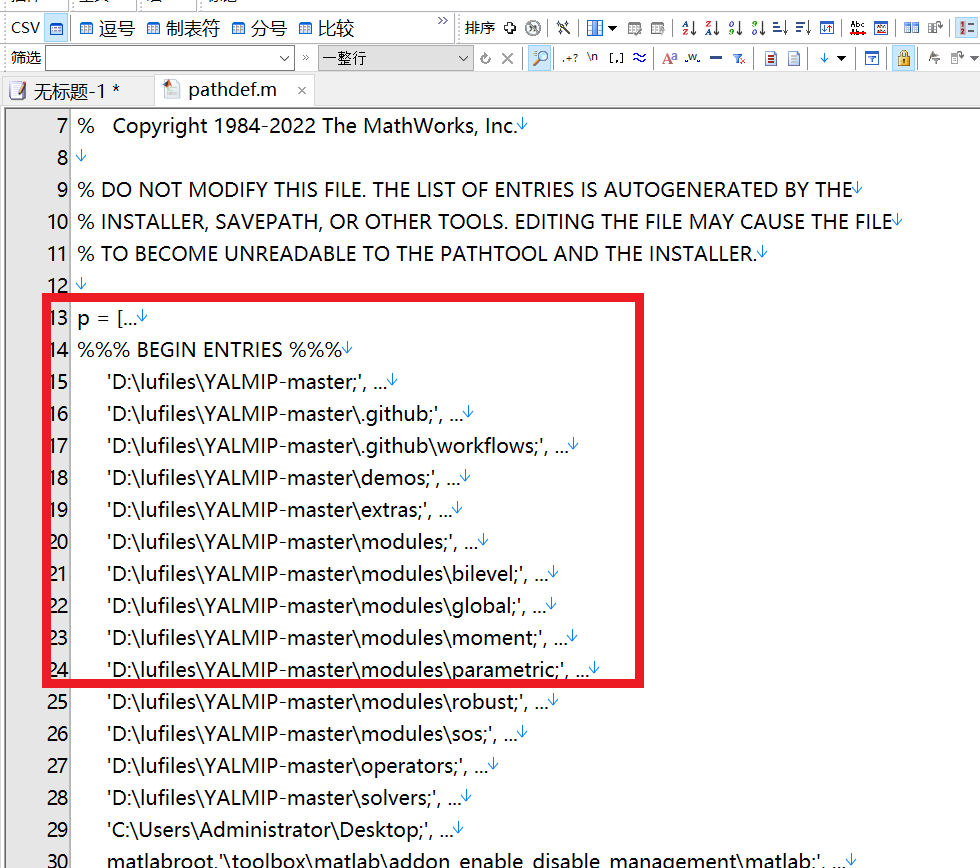Expand the column layout dropdown arrow
Viewport: 980px width, 868px height.
pyautogui.click(x=612, y=28)
